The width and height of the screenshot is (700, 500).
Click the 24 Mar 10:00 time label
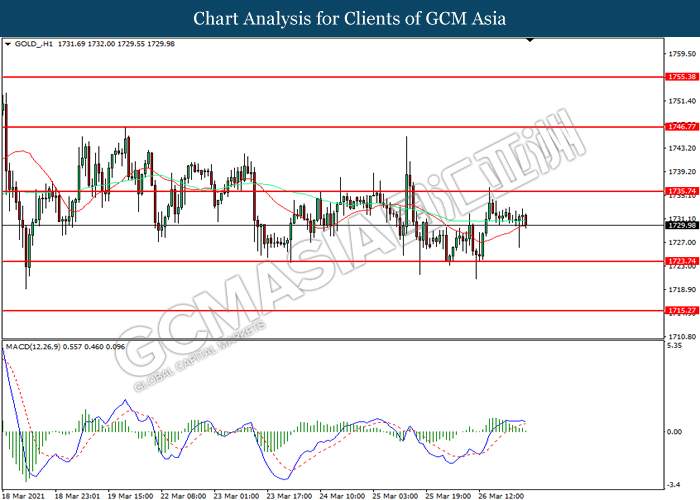[x=342, y=496]
